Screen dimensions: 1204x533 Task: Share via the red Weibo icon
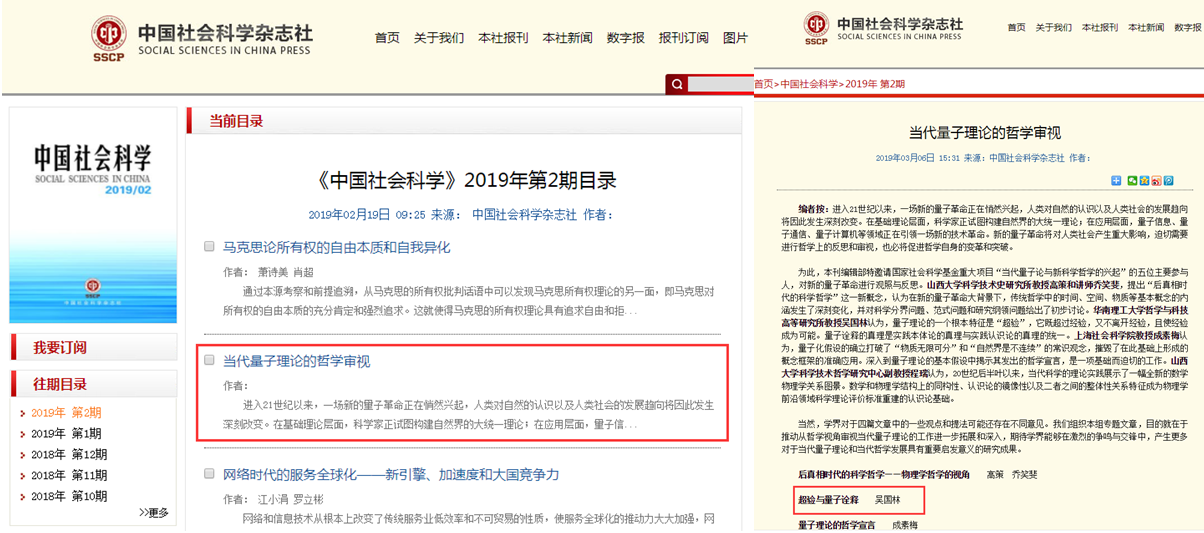pos(1156,181)
